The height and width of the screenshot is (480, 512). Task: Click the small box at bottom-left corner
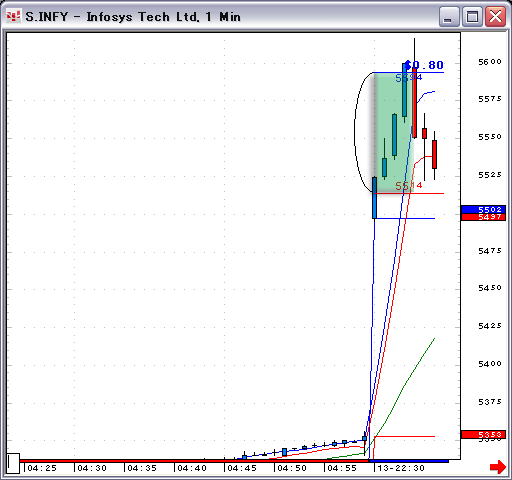[x=13, y=463]
